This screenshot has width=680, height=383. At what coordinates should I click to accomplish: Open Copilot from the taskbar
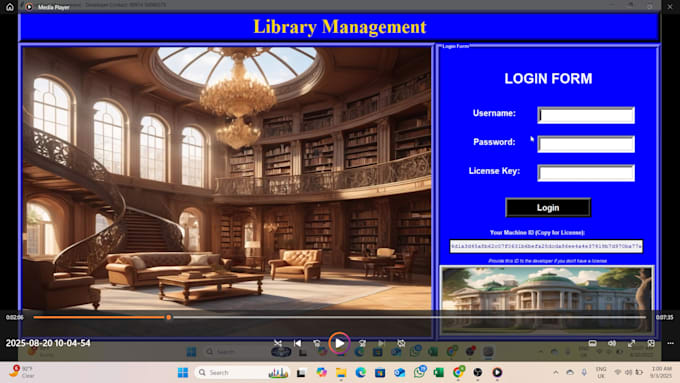click(x=321, y=373)
